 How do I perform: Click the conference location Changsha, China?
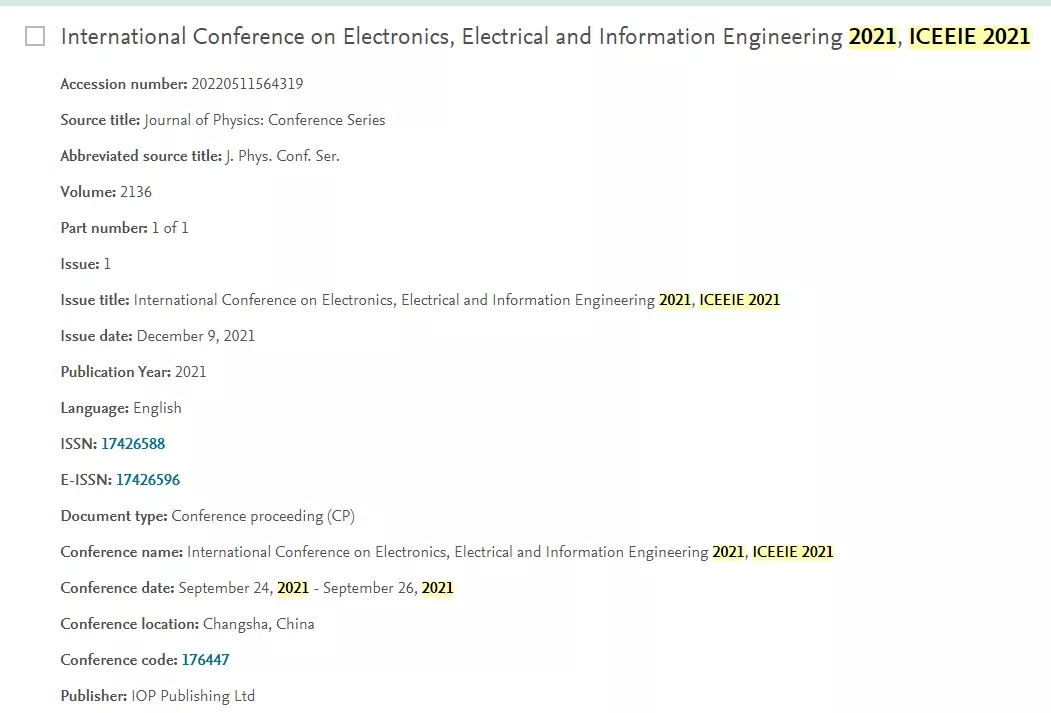click(259, 624)
